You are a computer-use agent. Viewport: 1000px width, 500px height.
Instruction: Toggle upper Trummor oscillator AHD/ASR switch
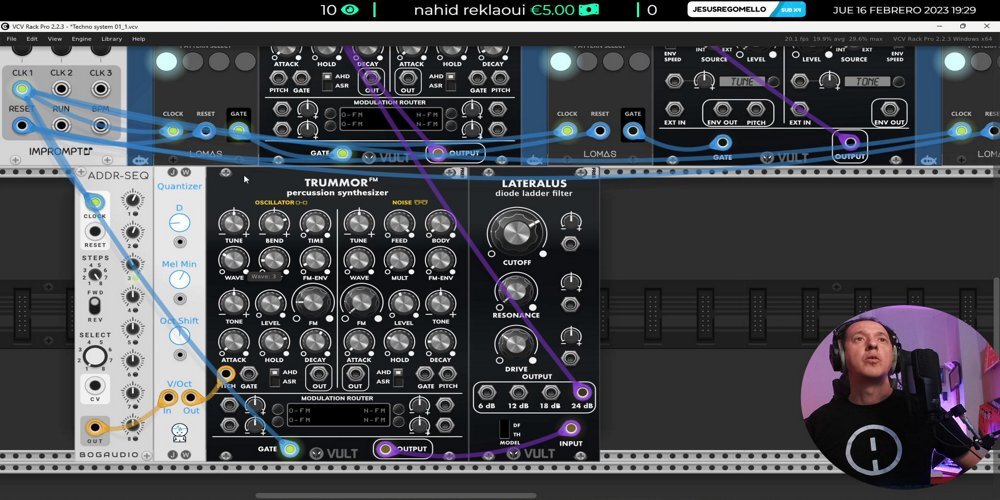click(327, 80)
